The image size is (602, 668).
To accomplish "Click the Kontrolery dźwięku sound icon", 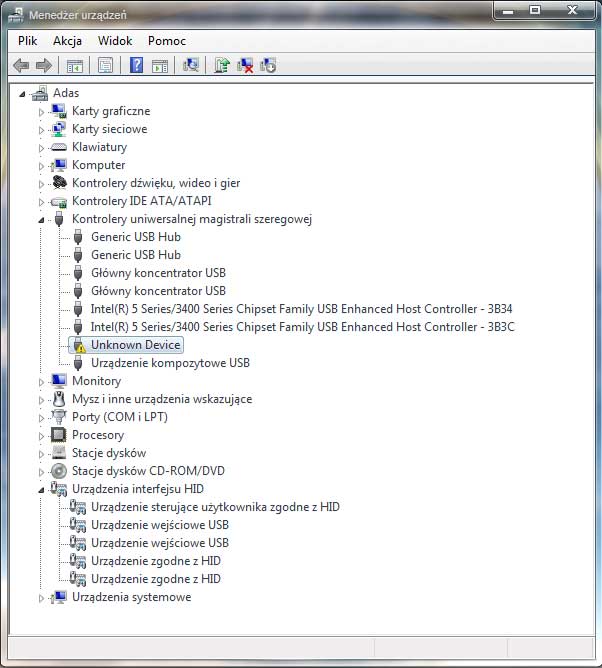I will coord(59,183).
